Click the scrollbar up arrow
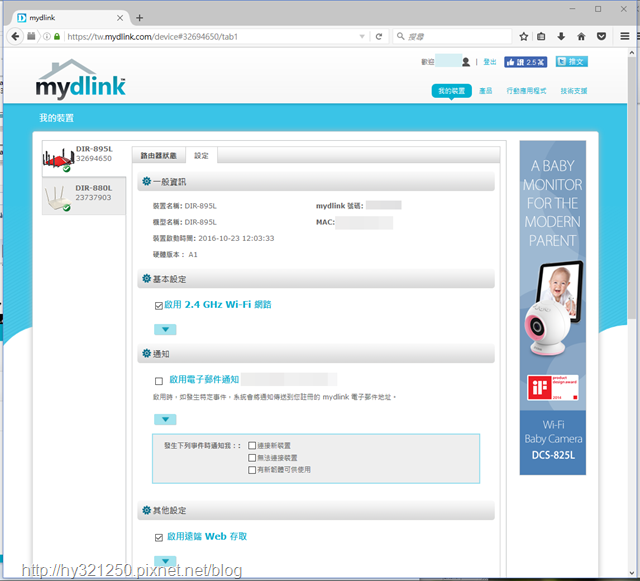Screen dimensions: 640x581 point(631,53)
